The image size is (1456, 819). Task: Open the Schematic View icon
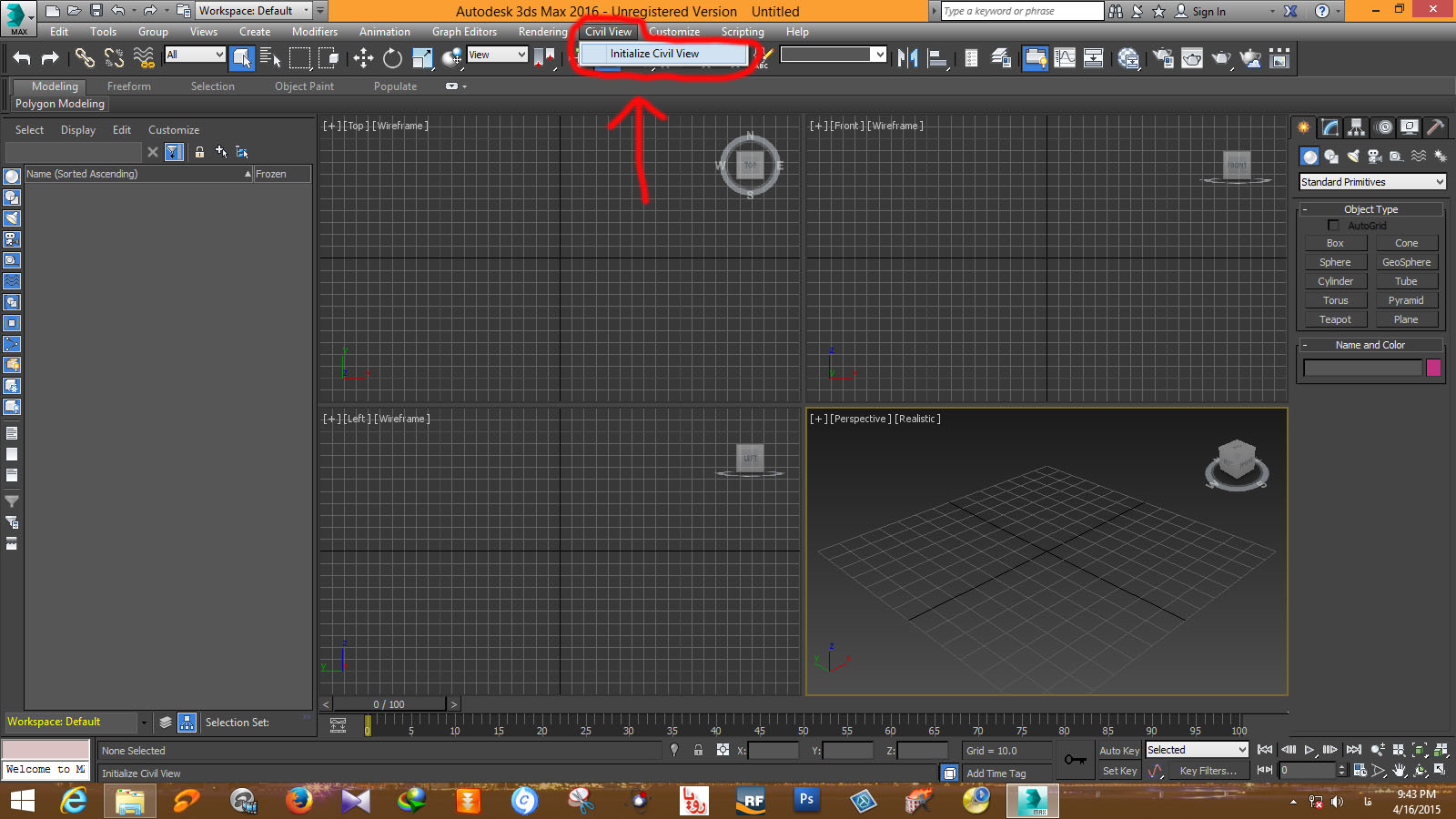tap(1094, 58)
